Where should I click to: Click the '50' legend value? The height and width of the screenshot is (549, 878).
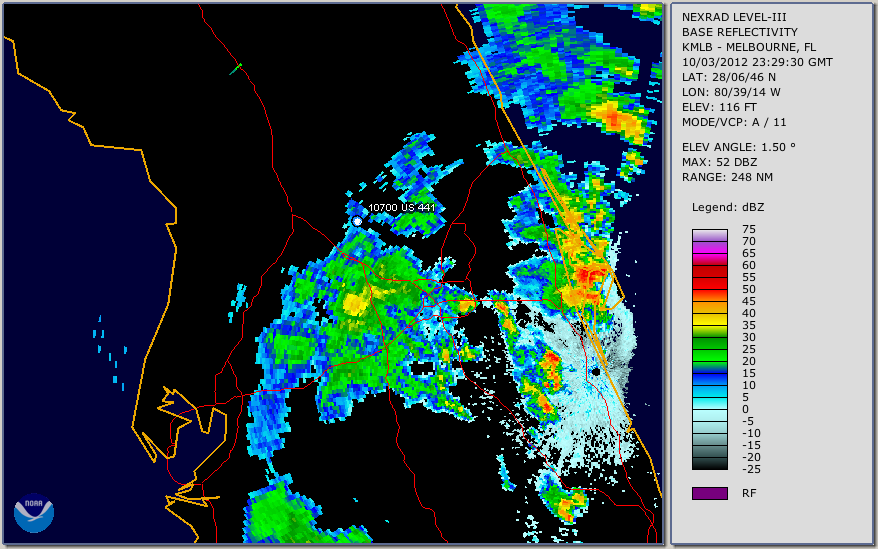click(x=749, y=289)
